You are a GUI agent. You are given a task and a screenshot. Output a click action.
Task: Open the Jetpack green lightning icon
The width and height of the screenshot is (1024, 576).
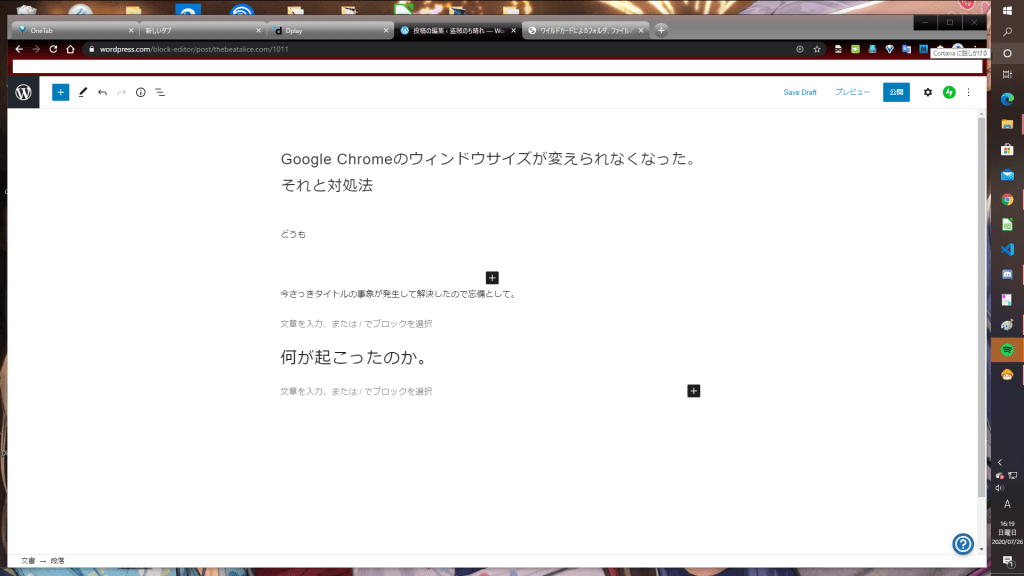[x=949, y=92]
